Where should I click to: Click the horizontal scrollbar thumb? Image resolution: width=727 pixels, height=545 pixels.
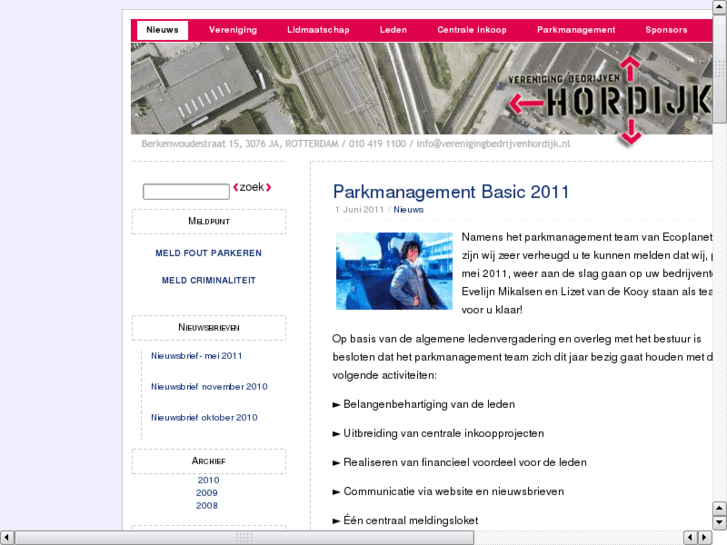point(244,538)
